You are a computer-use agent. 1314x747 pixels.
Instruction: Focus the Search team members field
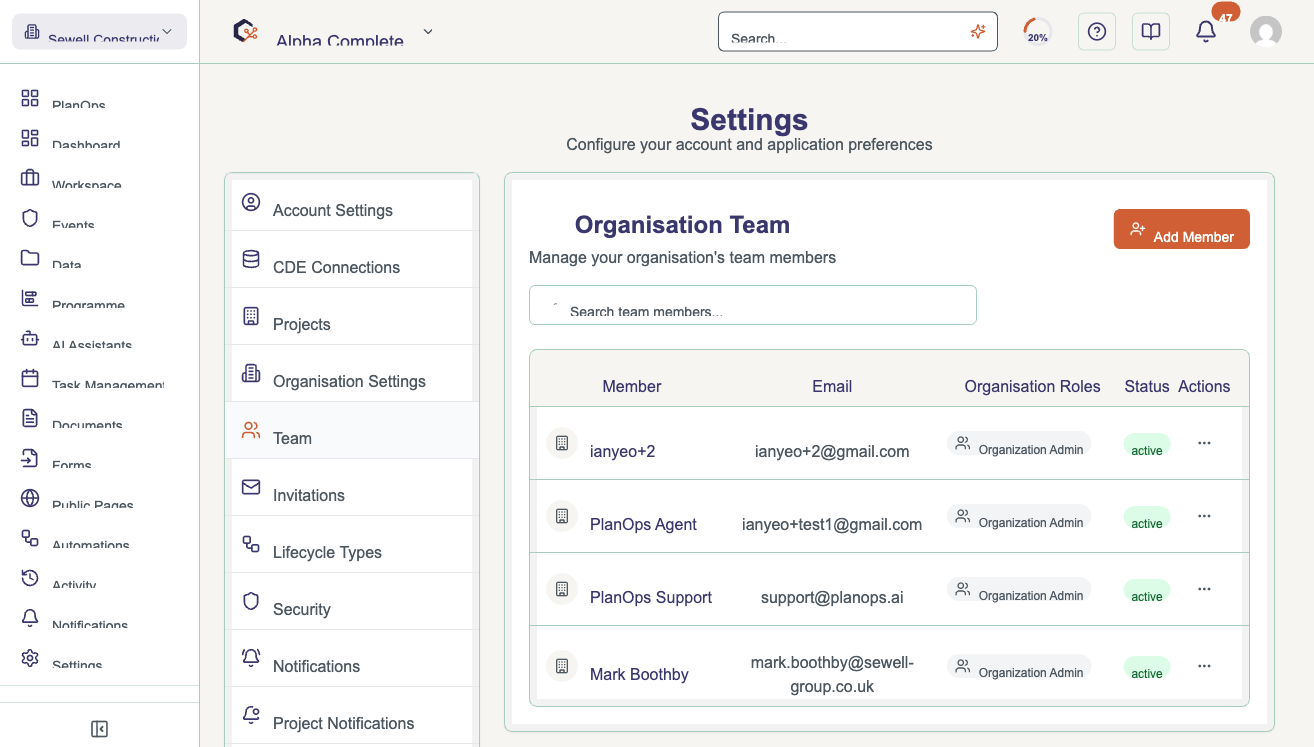click(752, 305)
